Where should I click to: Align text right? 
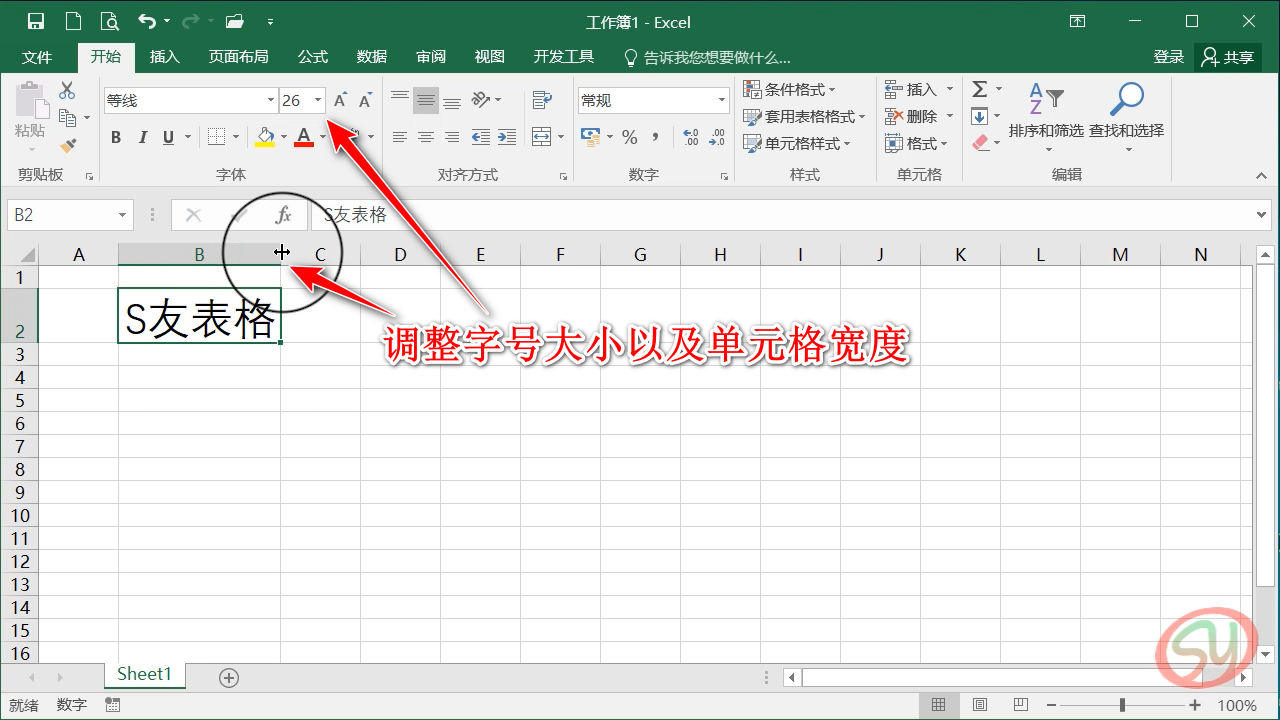tap(452, 137)
